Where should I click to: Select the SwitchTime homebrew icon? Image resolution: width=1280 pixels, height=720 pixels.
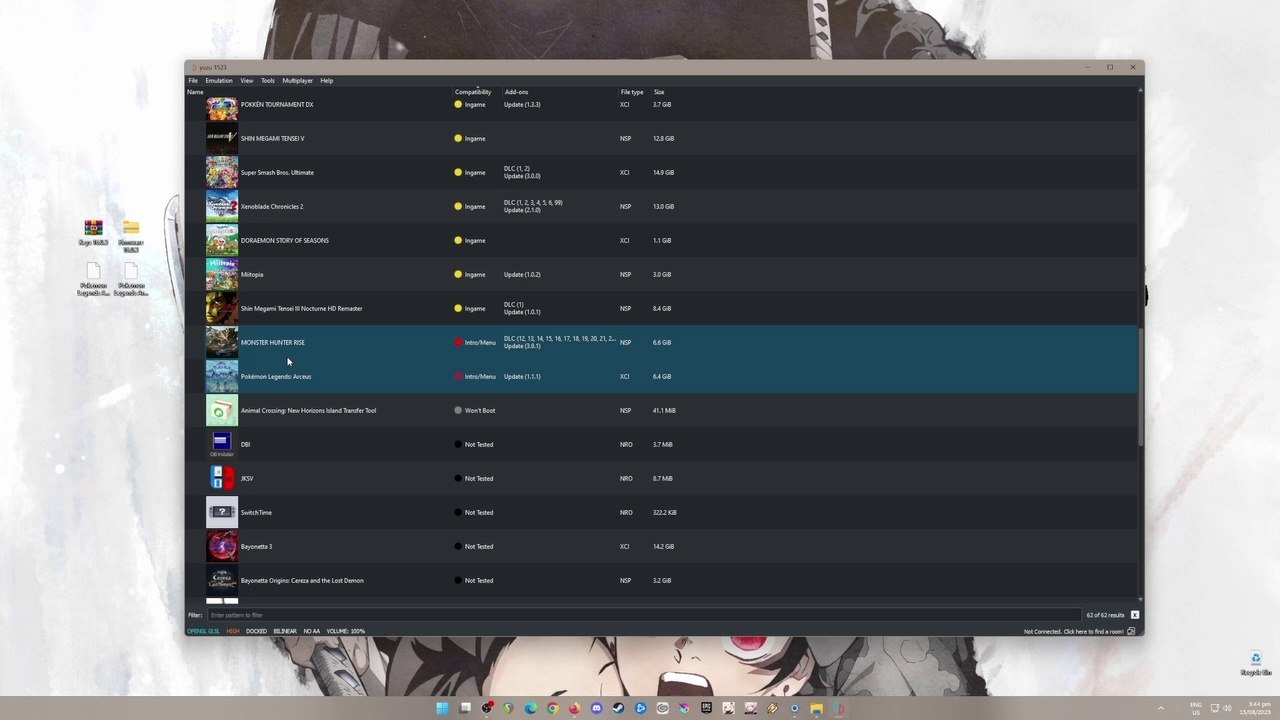[x=222, y=513]
